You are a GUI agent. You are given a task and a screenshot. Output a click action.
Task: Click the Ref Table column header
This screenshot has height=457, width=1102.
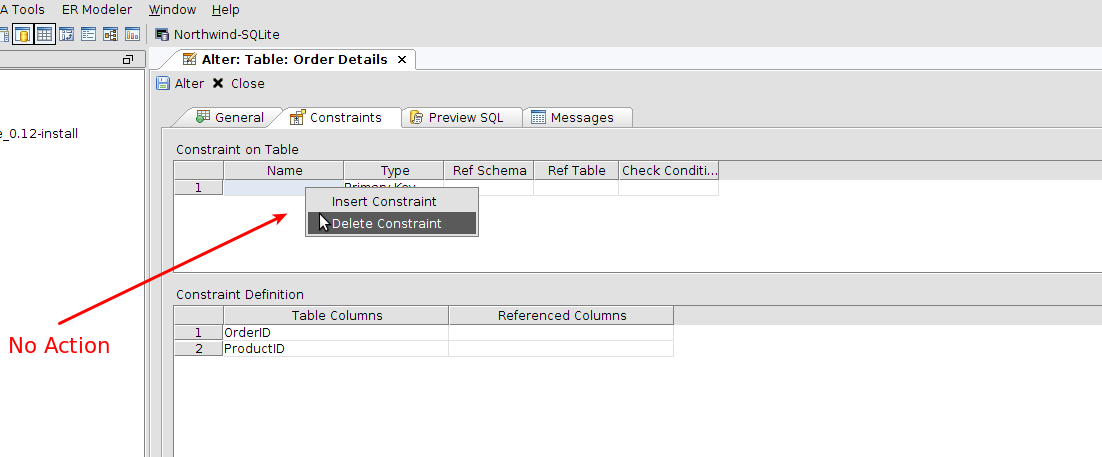(576, 171)
